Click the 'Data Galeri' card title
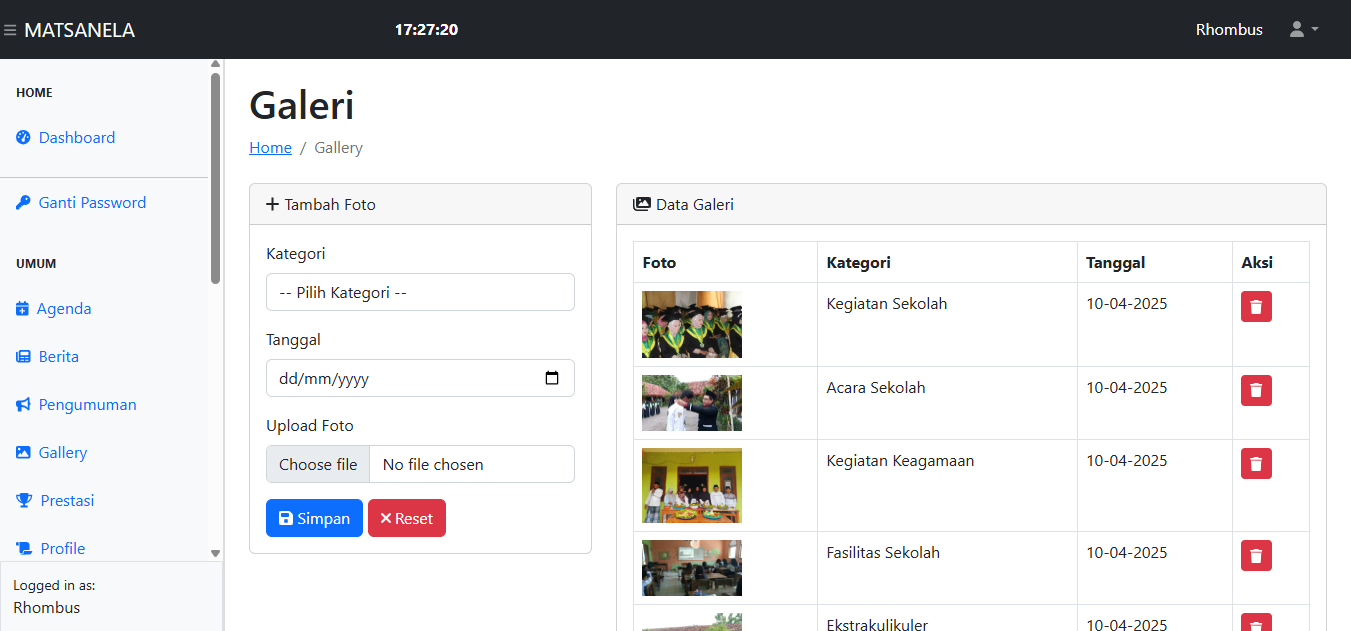The height and width of the screenshot is (631, 1351). click(x=695, y=205)
